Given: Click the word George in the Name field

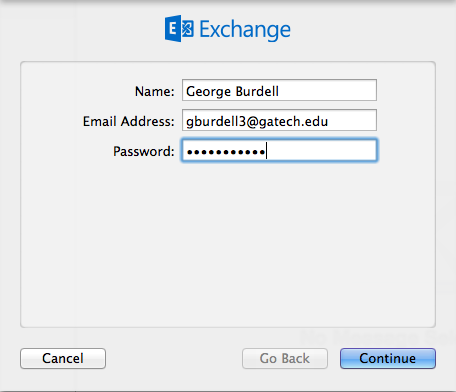Looking at the screenshot, I should click(208, 92).
